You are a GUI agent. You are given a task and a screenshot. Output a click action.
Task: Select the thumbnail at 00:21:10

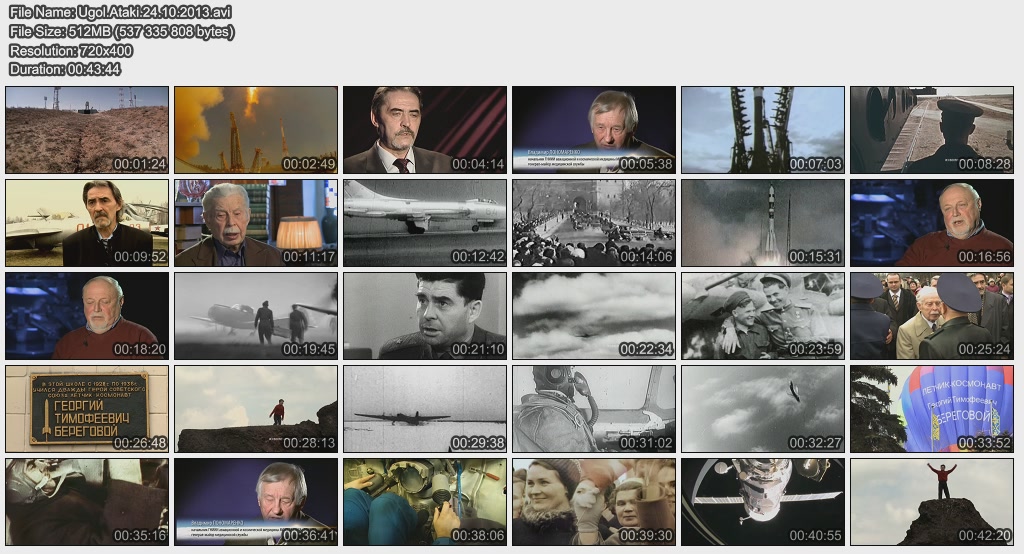coord(425,316)
